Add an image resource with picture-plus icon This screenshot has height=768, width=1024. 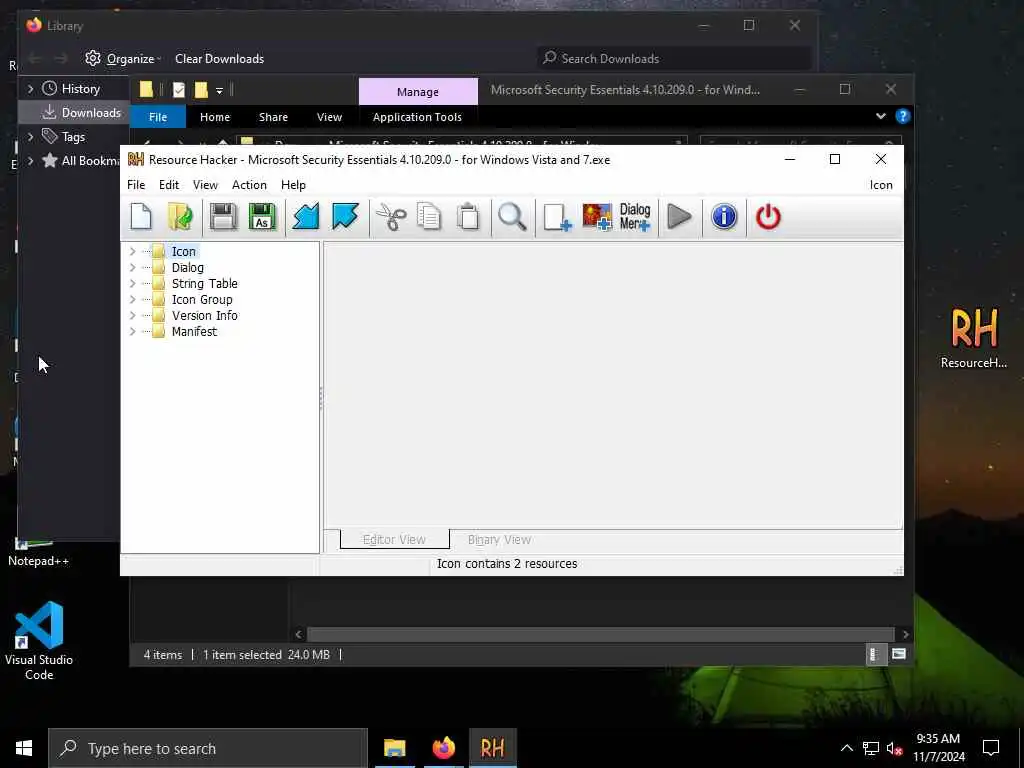click(597, 217)
